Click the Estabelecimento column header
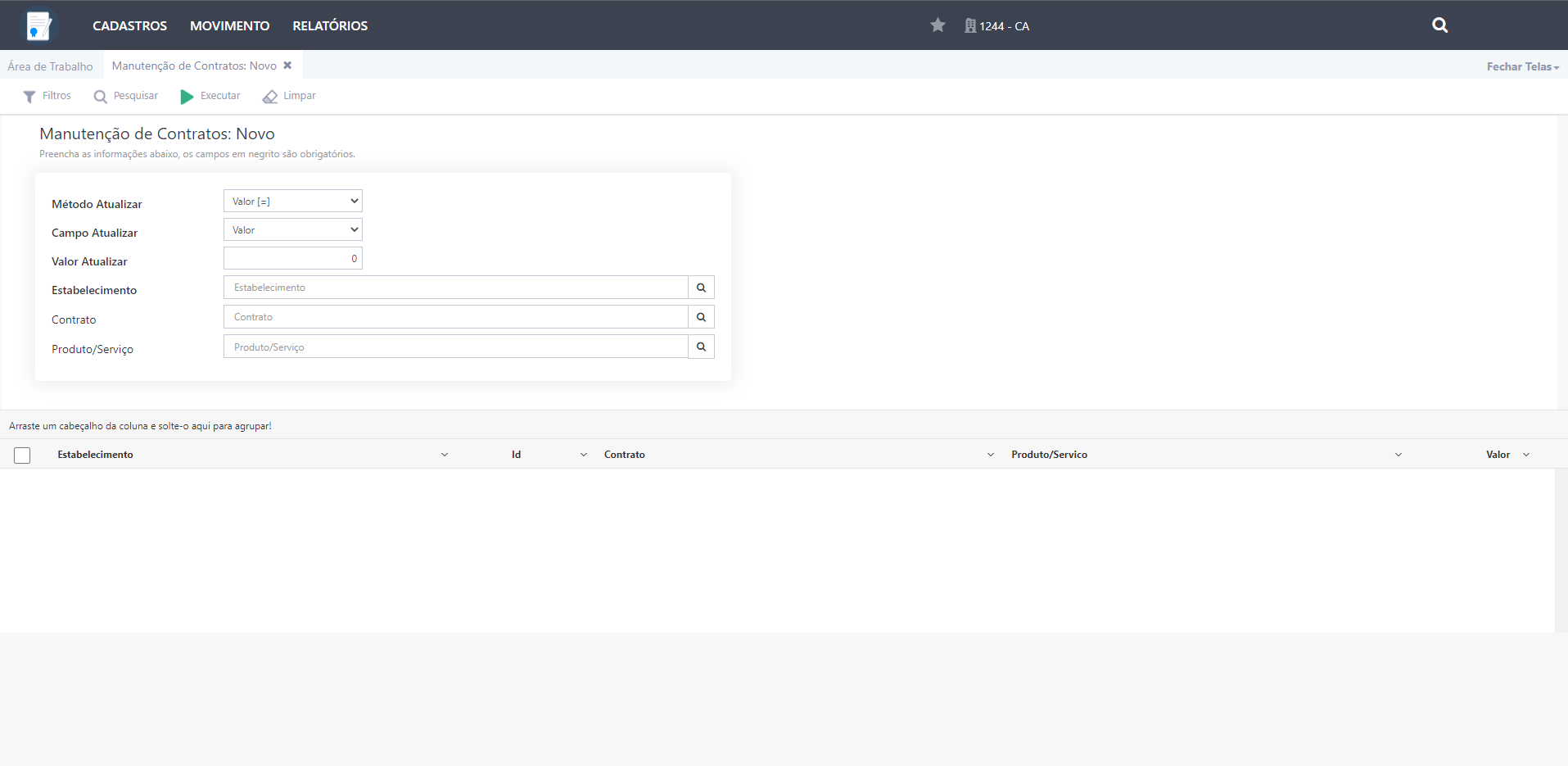 pyautogui.click(x=95, y=455)
